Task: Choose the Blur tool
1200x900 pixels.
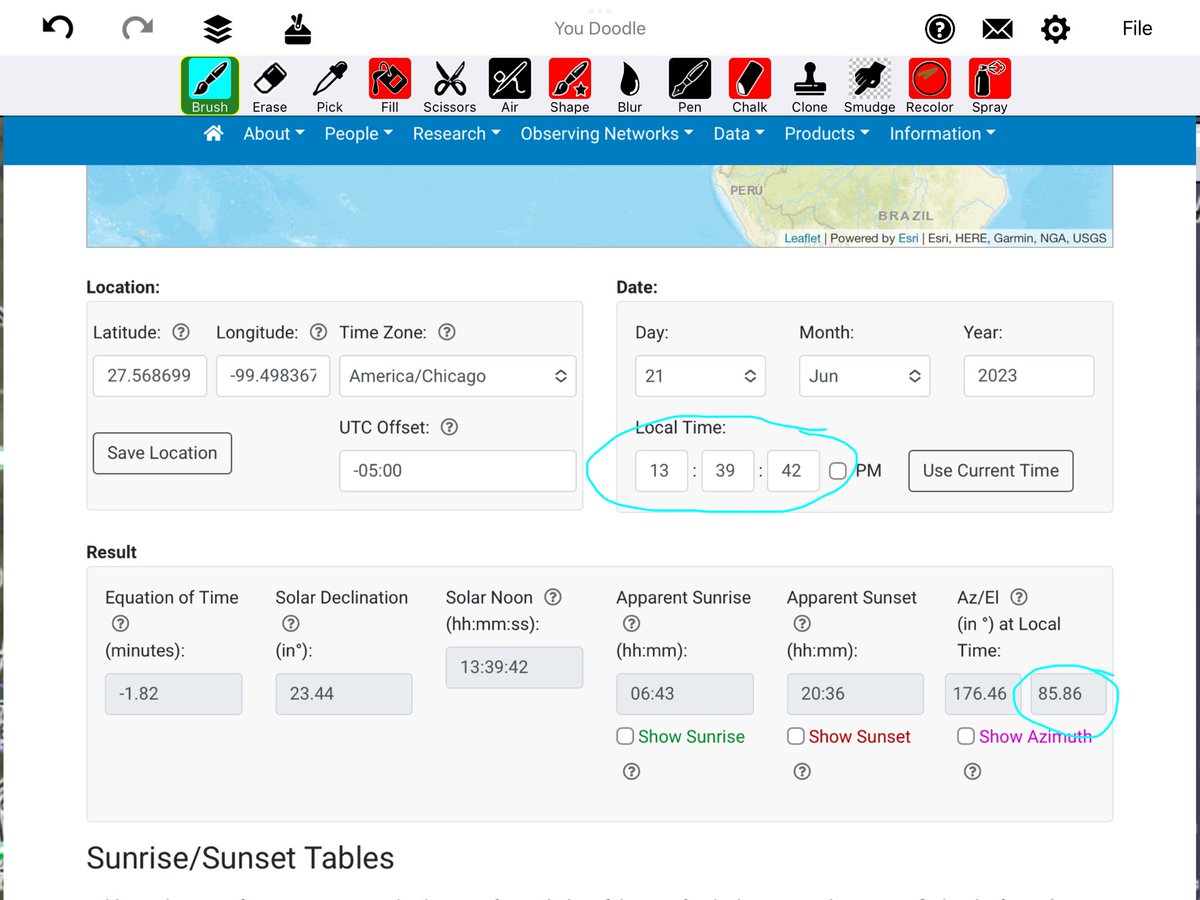Action: [x=630, y=85]
